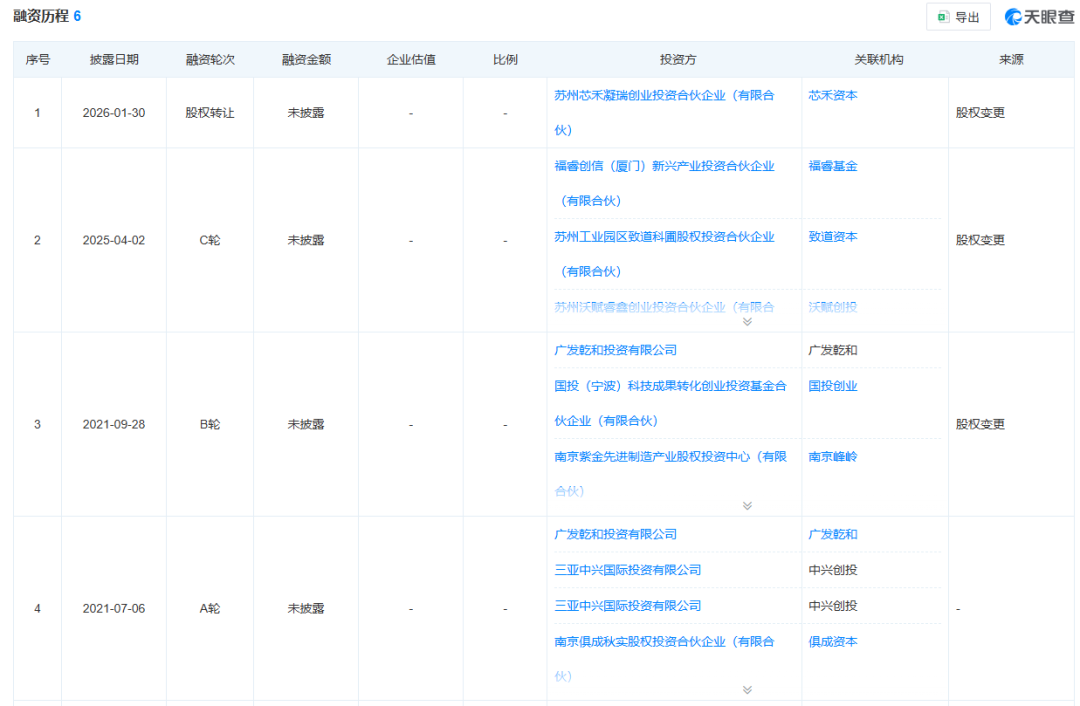The height and width of the screenshot is (706, 1080).
Task: Click the 融资金额 column header
Action: point(306,59)
